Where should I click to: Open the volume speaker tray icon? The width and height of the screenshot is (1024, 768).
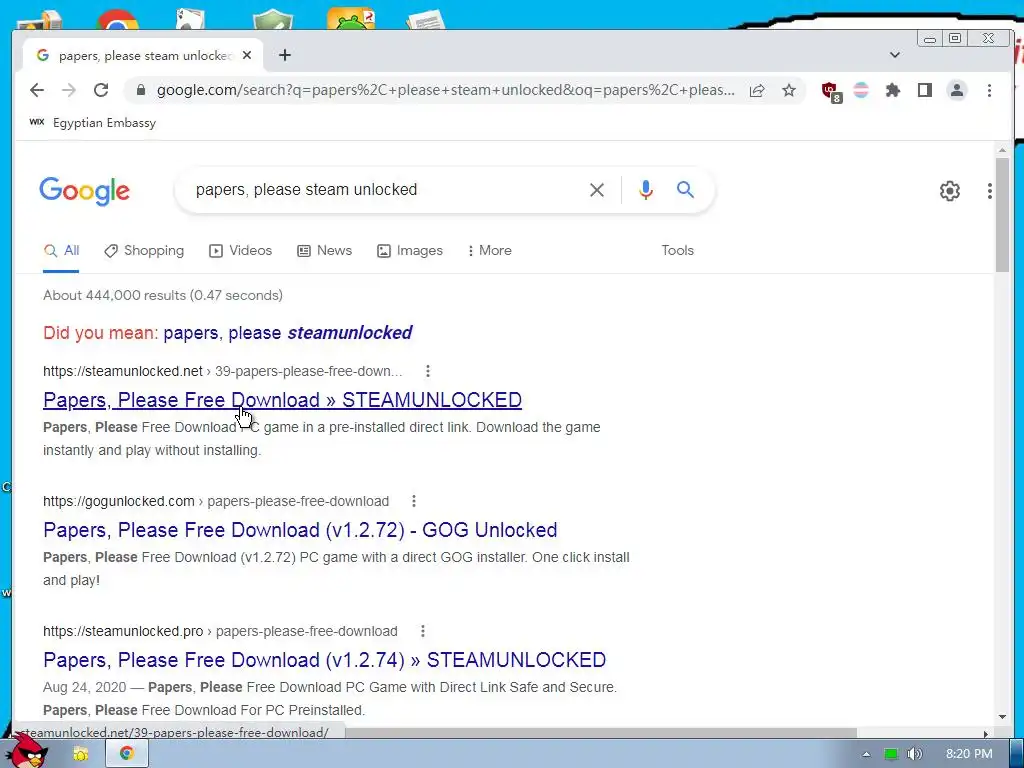coord(914,754)
